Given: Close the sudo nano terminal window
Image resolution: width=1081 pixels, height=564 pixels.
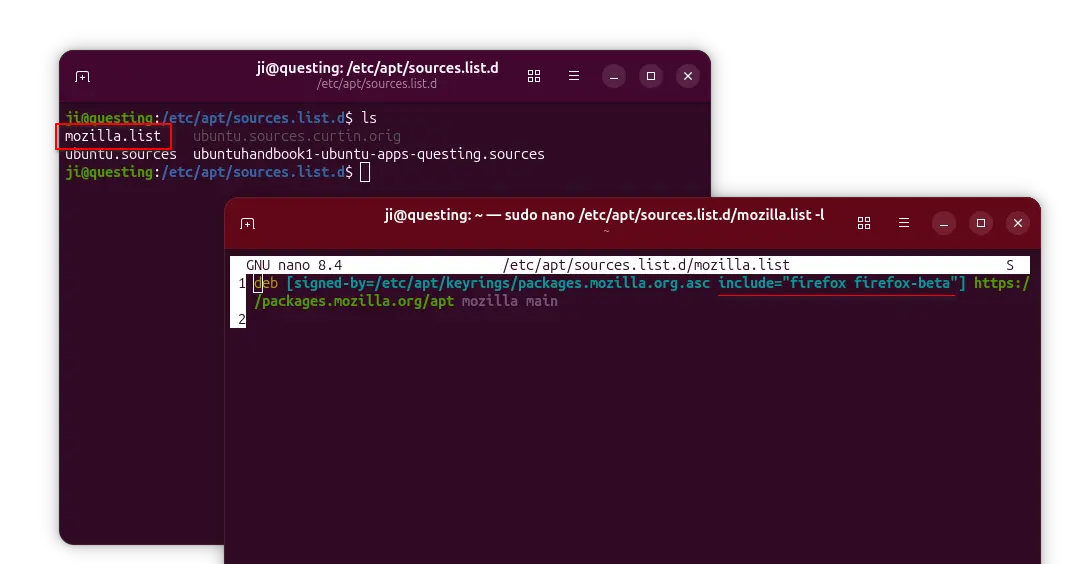Looking at the screenshot, I should (1018, 223).
